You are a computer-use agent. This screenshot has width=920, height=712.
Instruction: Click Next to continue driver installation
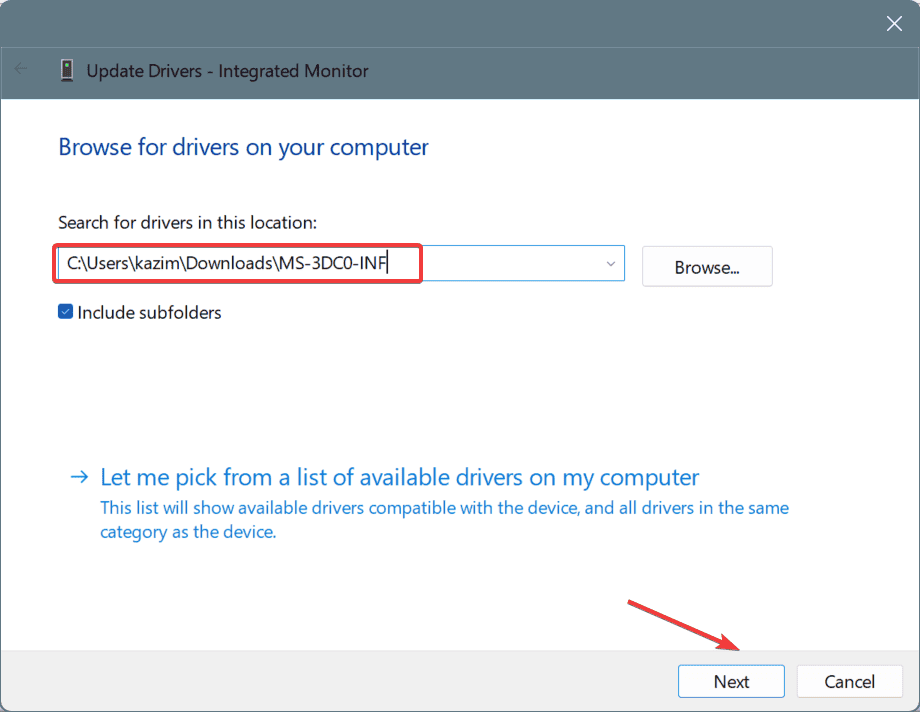click(731, 681)
